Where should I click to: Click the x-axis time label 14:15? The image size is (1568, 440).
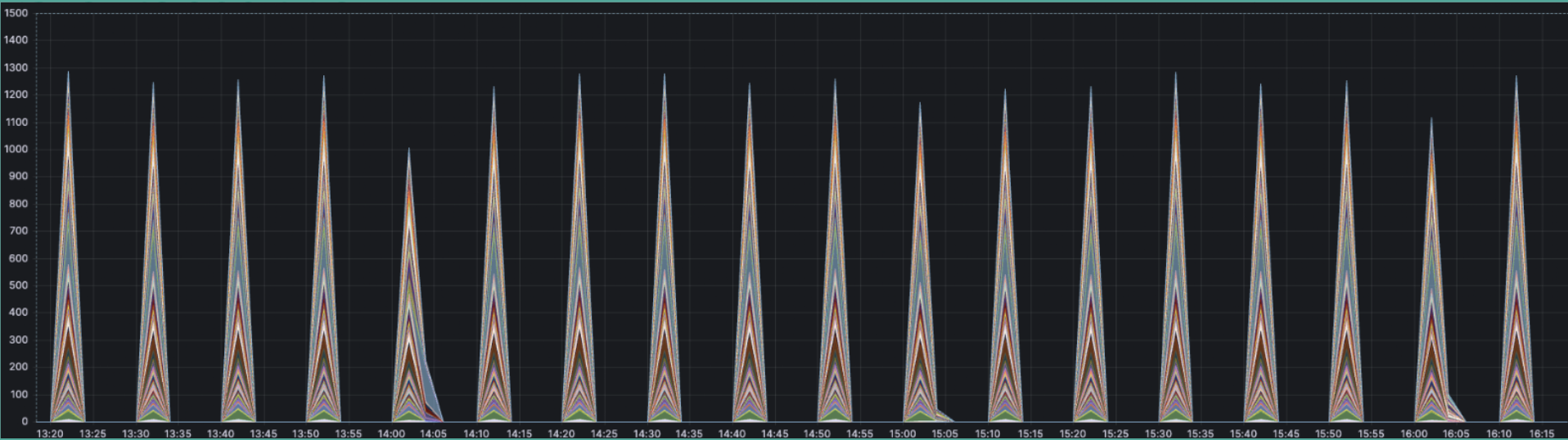pos(519,433)
